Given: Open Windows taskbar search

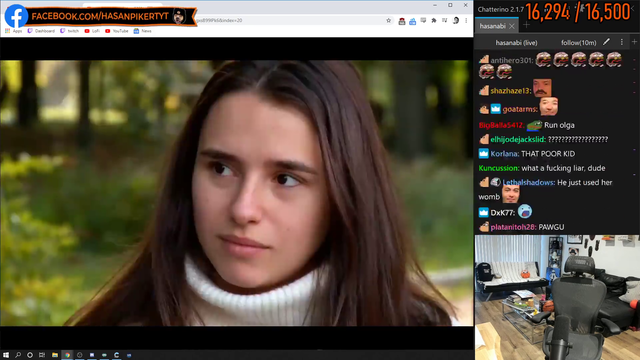Looking at the screenshot, I should (18, 355).
